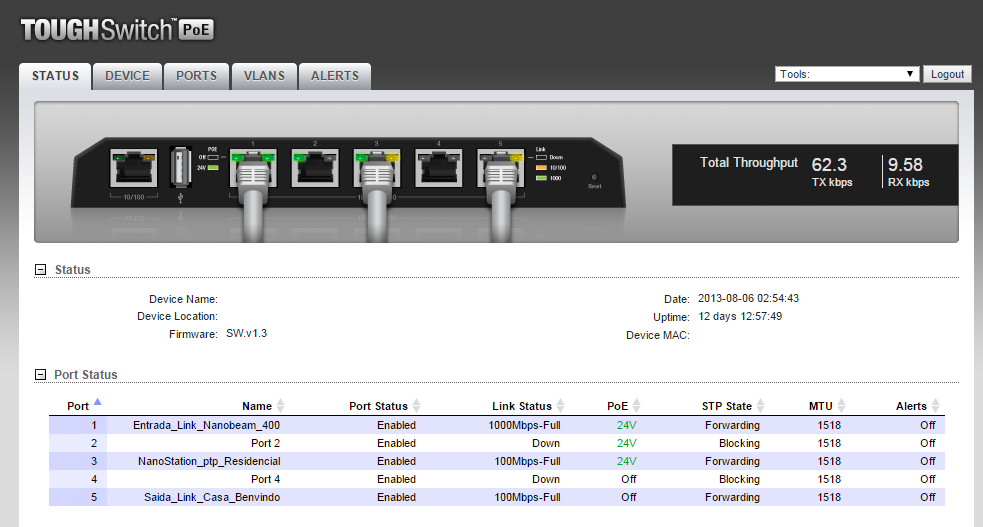Image resolution: width=983 pixels, height=527 pixels.
Task: Click Alerts Off value for port 3
Action: click(928, 461)
